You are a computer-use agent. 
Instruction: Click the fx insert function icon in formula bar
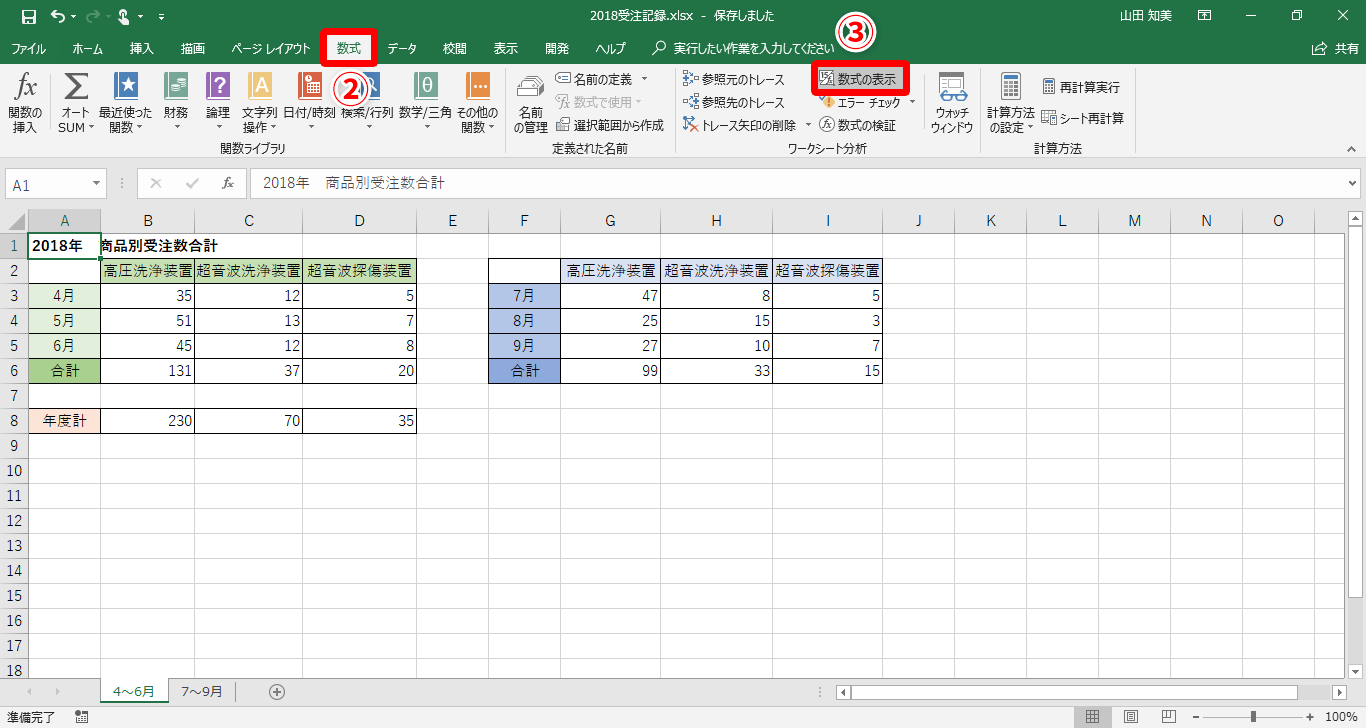point(228,184)
